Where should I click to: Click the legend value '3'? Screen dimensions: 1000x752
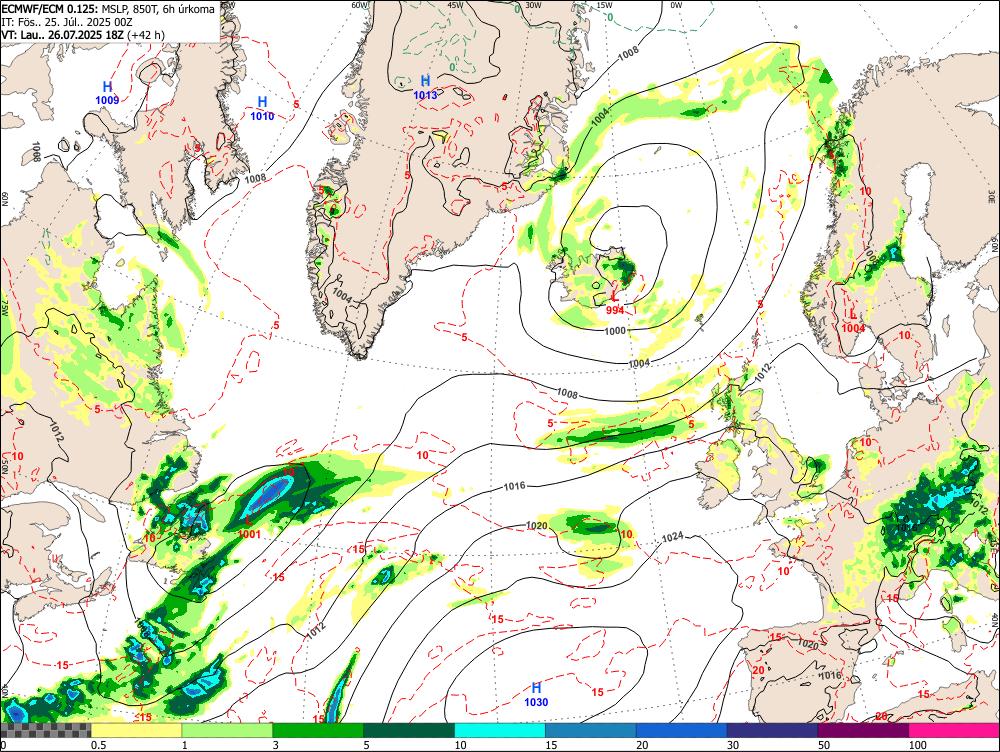[x=276, y=745]
